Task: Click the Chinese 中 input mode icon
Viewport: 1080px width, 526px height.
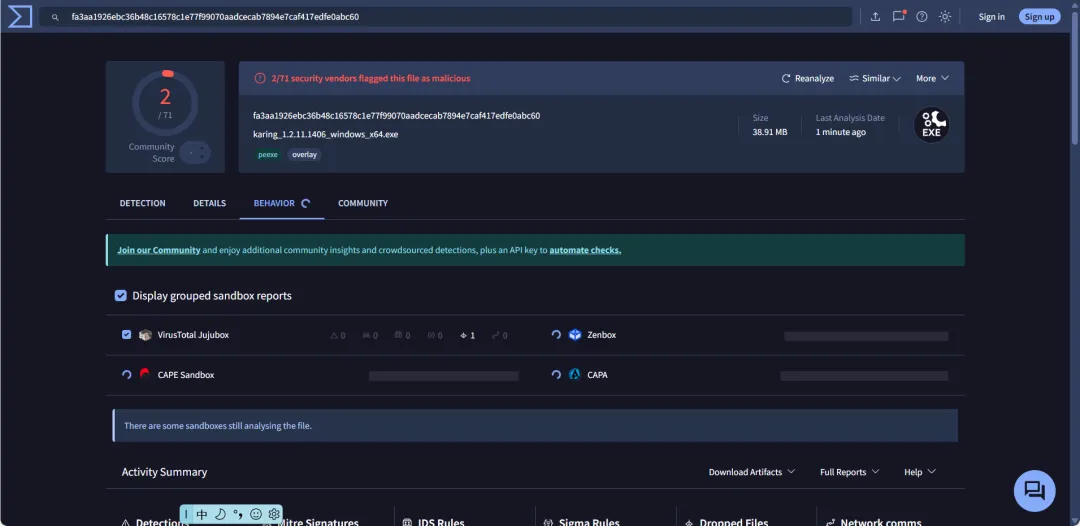Action: [x=201, y=514]
